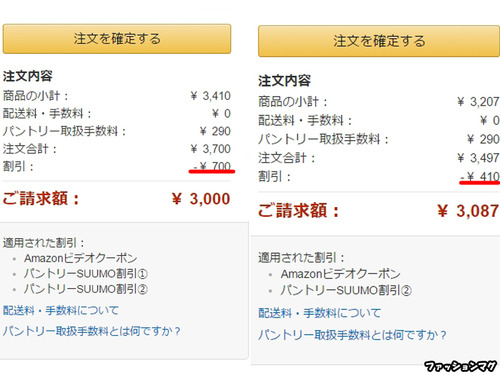This screenshot has width=500, height=375.
Task: Click the ¥3,000 billing total
Action: pos(201,199)
